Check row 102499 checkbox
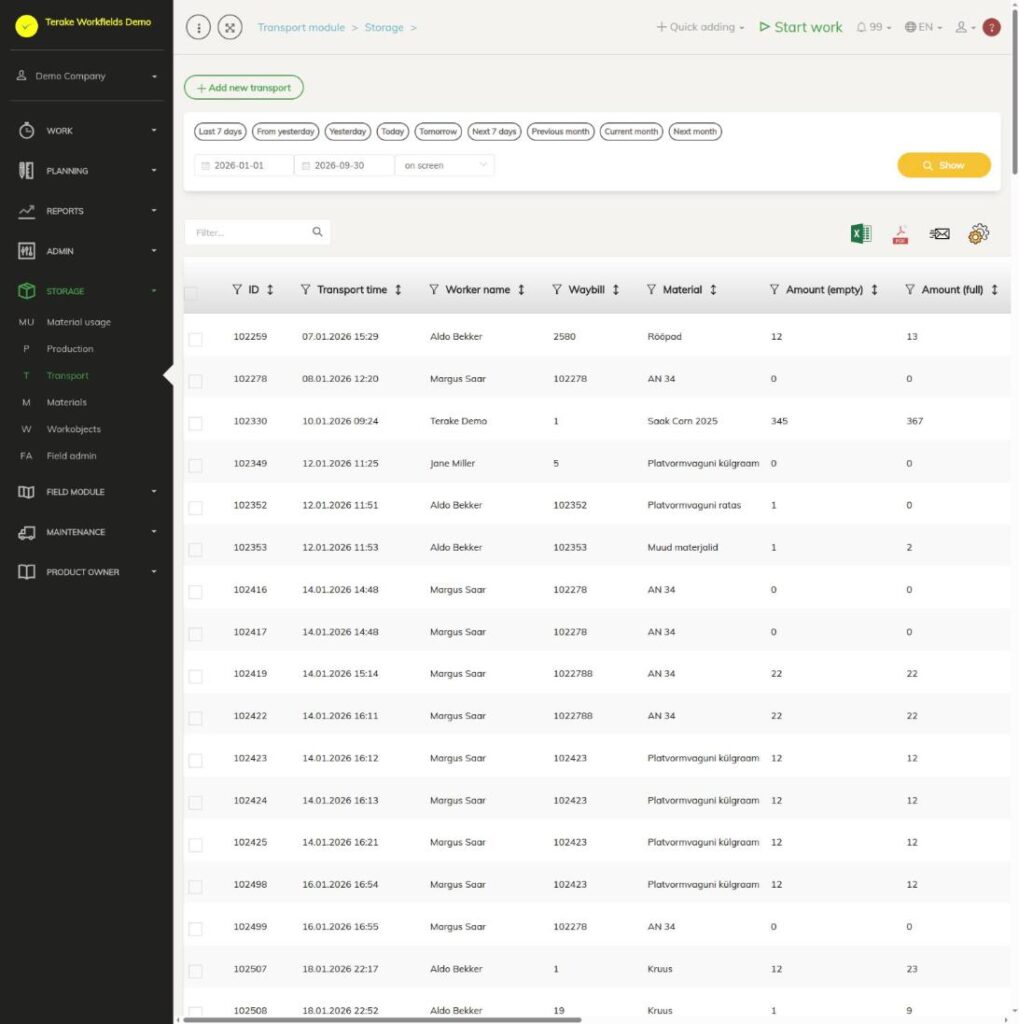 (195, 929)
